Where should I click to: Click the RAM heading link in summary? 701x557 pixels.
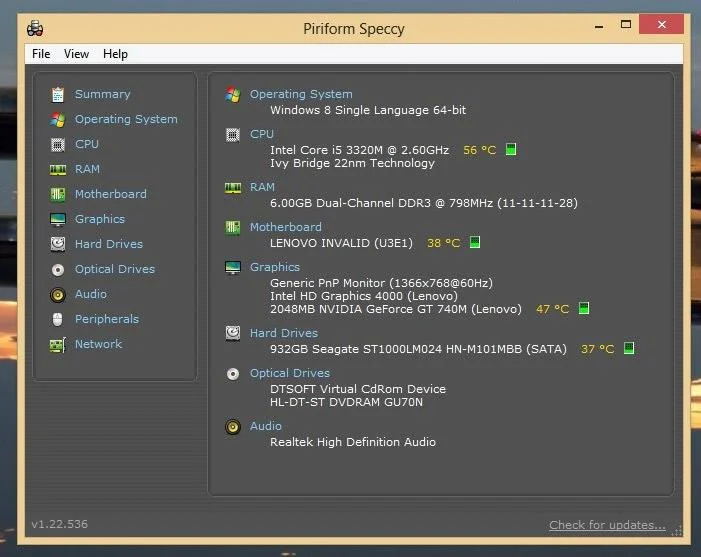click(x=262, y=188)
